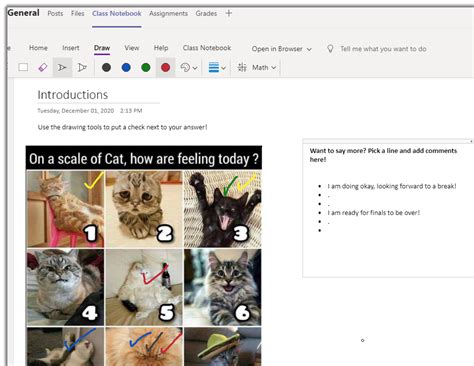This screenshot has width=474, height=366.
Task: Click the 'Use the drawing tools' instruction text
Action: click(122, 127)
